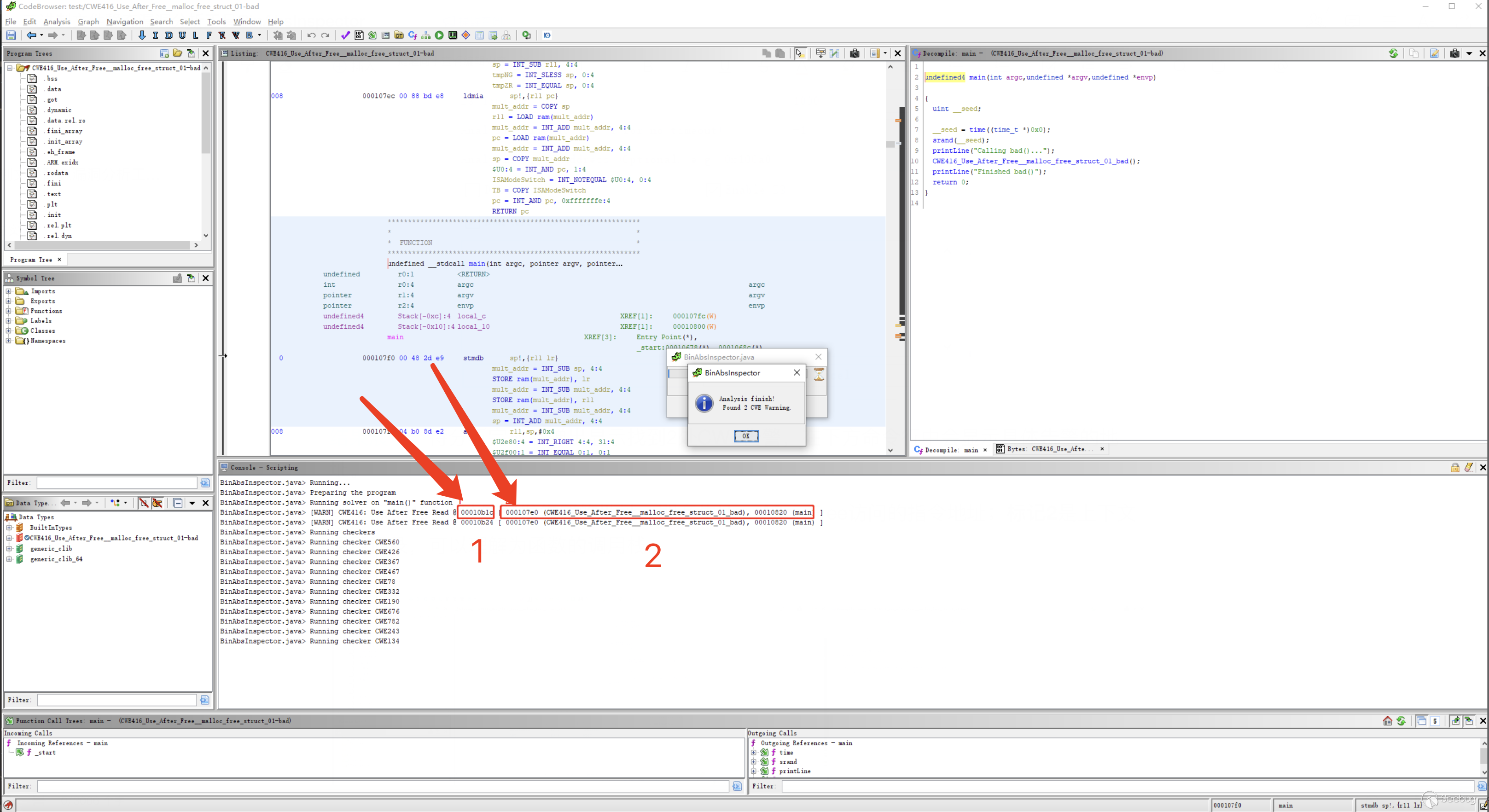Expand BuiltInTypes in Data Types tree

[x=9, y=528]
